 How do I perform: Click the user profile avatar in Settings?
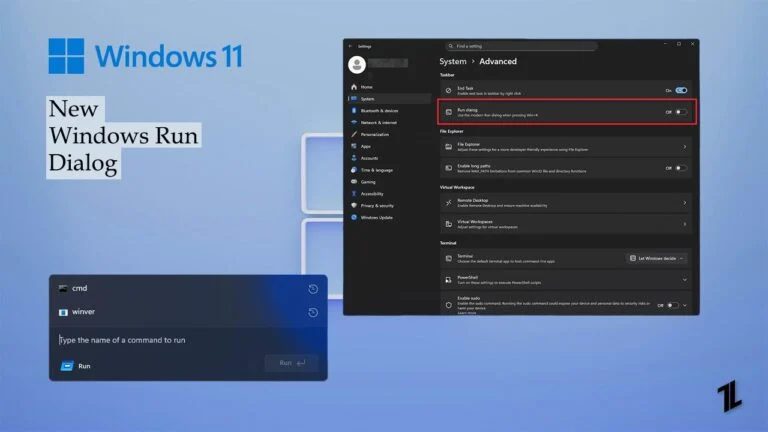coord(357,65)
